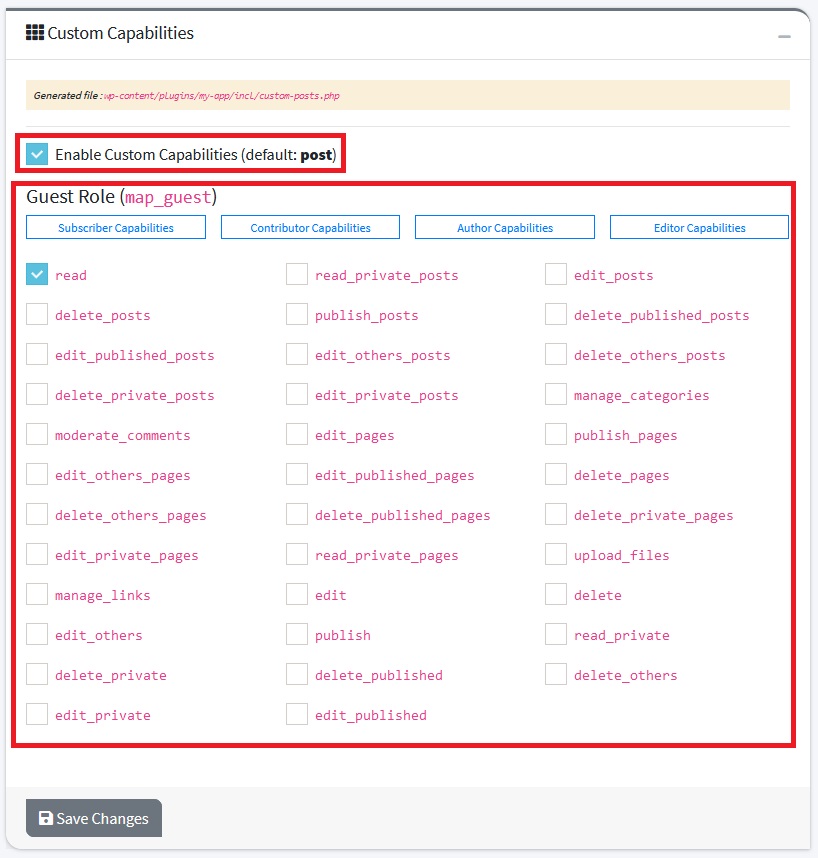818x858 pixels.
Task: Collapse the Custom Capabilities panel
Action: click(x=784, y=35)
